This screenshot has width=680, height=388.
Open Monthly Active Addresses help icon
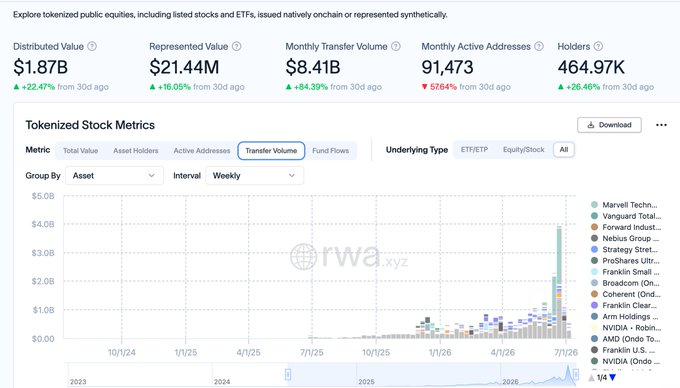tap(539, 46)
